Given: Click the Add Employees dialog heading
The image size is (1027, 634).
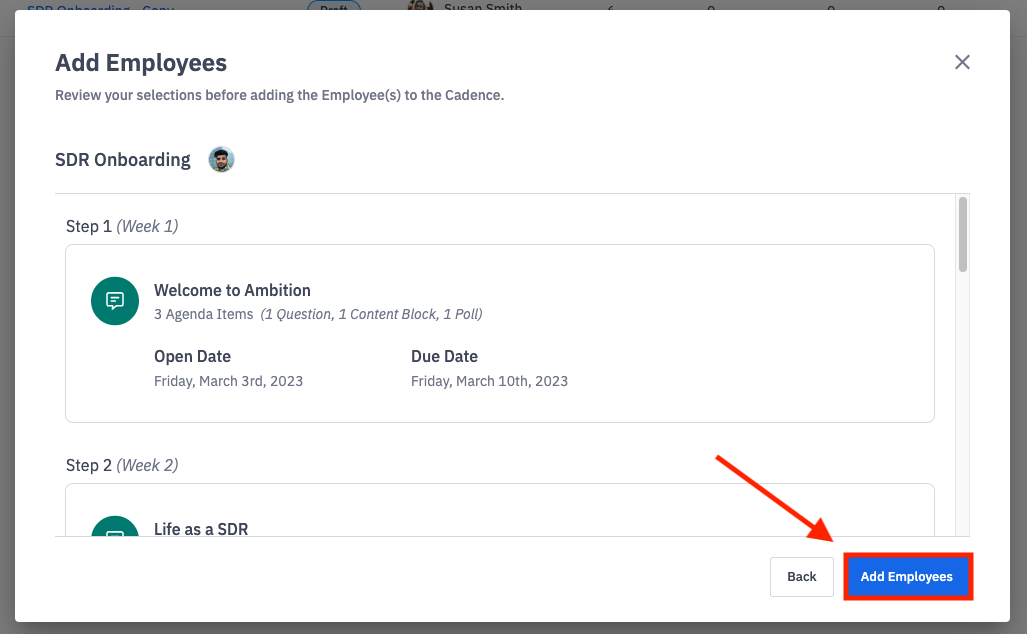Looking at the screenshot, I should click(141, 63).
